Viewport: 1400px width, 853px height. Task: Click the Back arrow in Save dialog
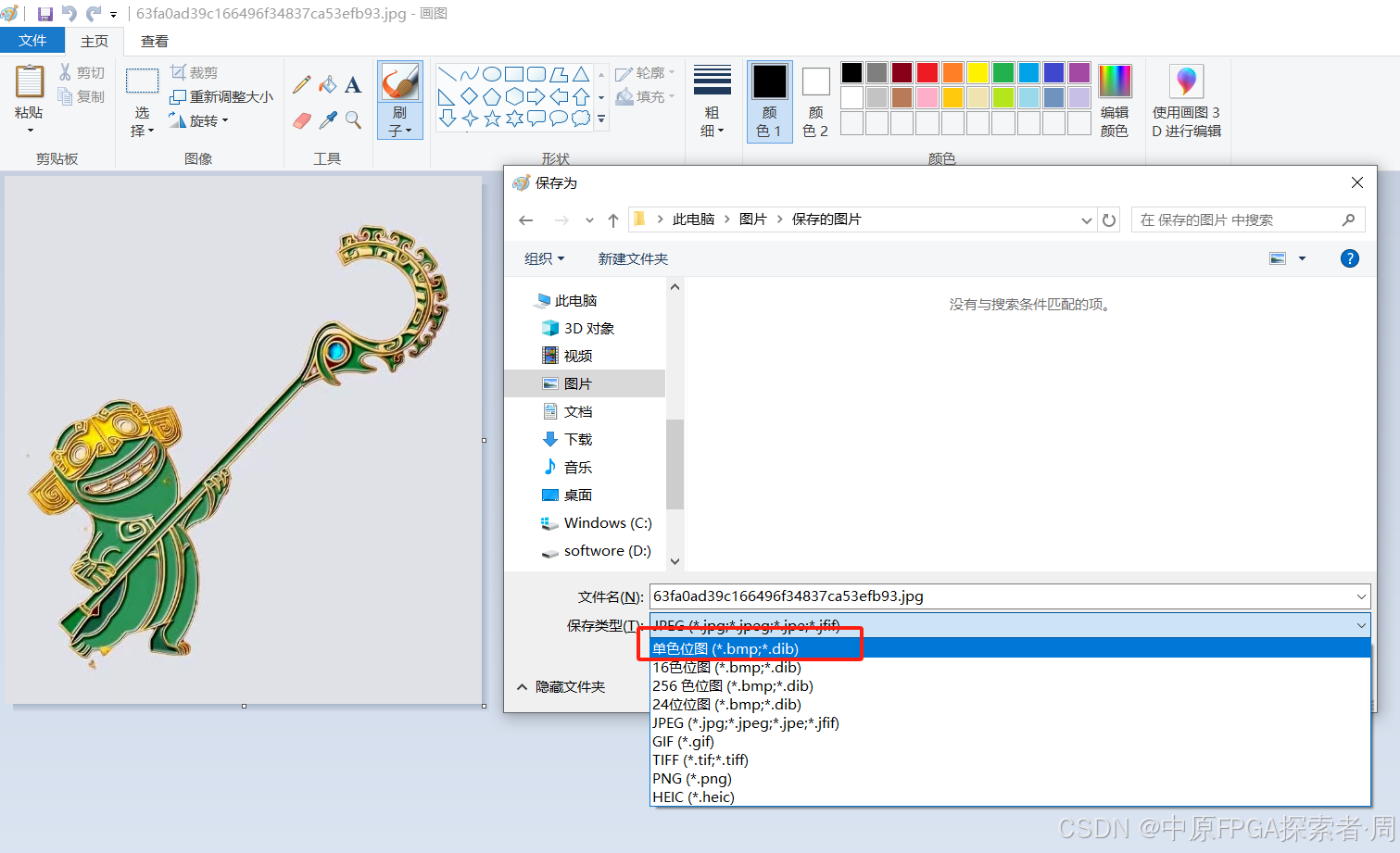pyautogui.click(x=526, y=220)
